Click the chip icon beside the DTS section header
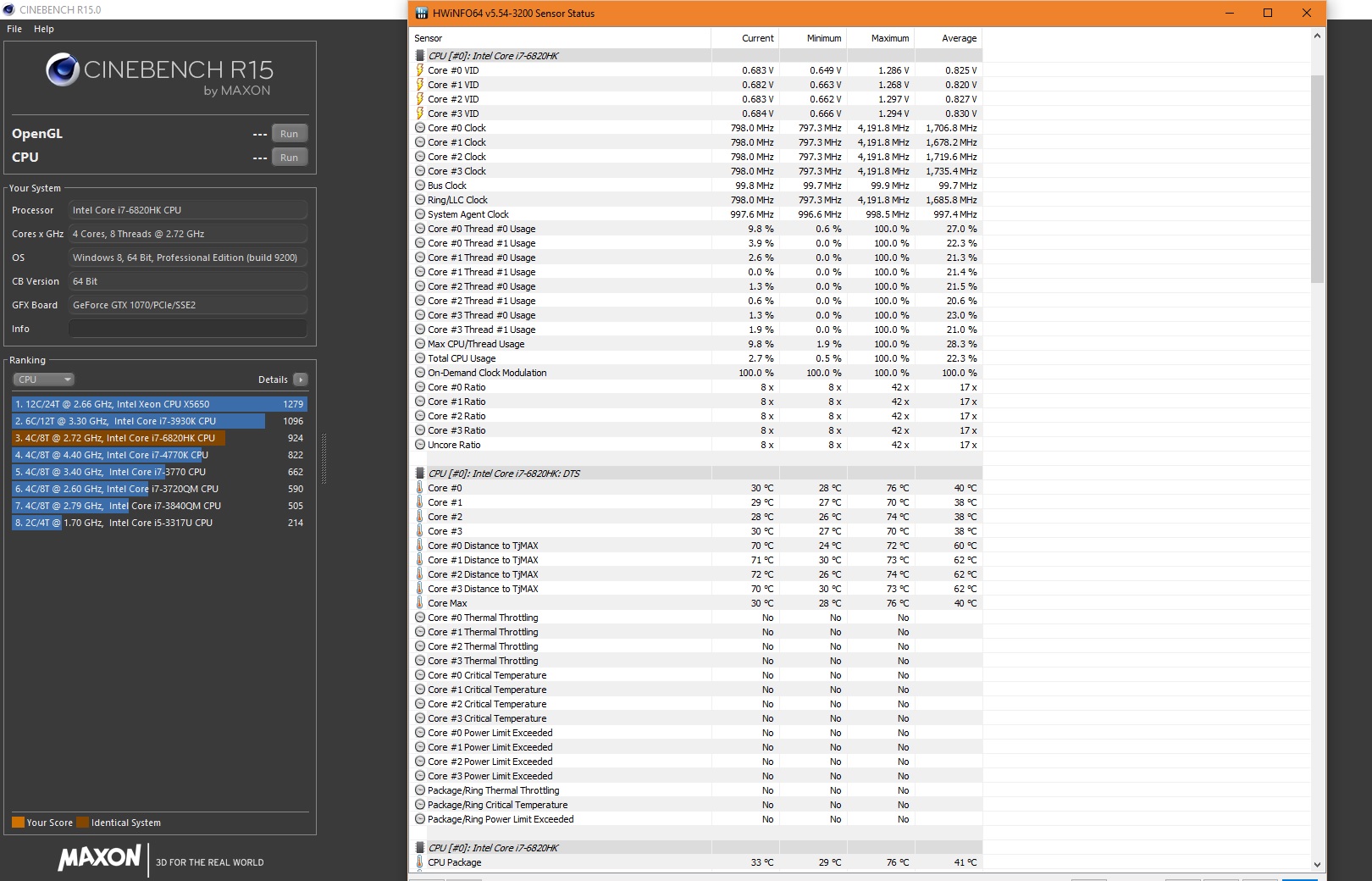The width and height of the screenshot is (1372, 881). [x=420, y=474]
